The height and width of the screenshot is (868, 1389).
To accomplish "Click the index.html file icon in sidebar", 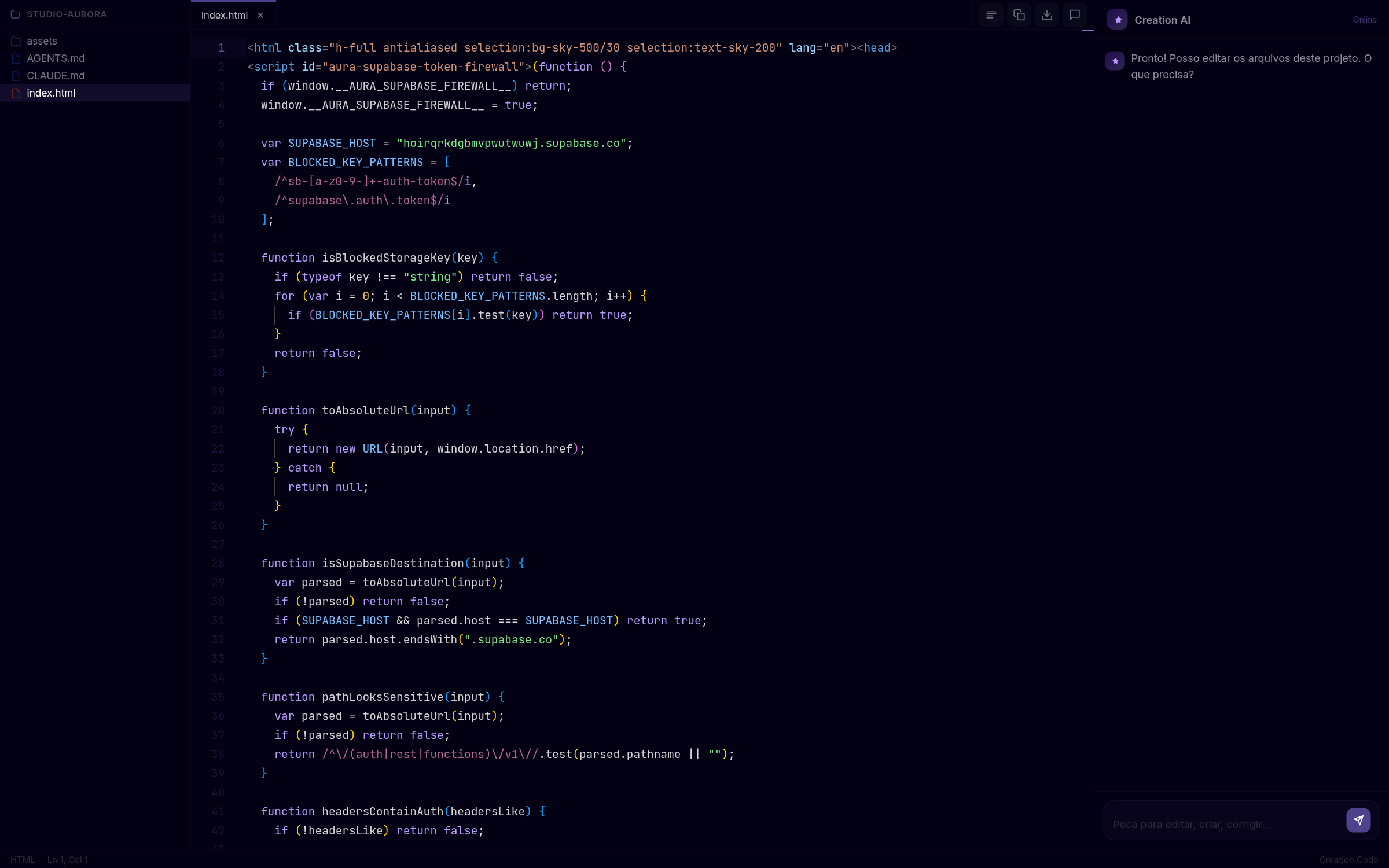I will [16, 93].
